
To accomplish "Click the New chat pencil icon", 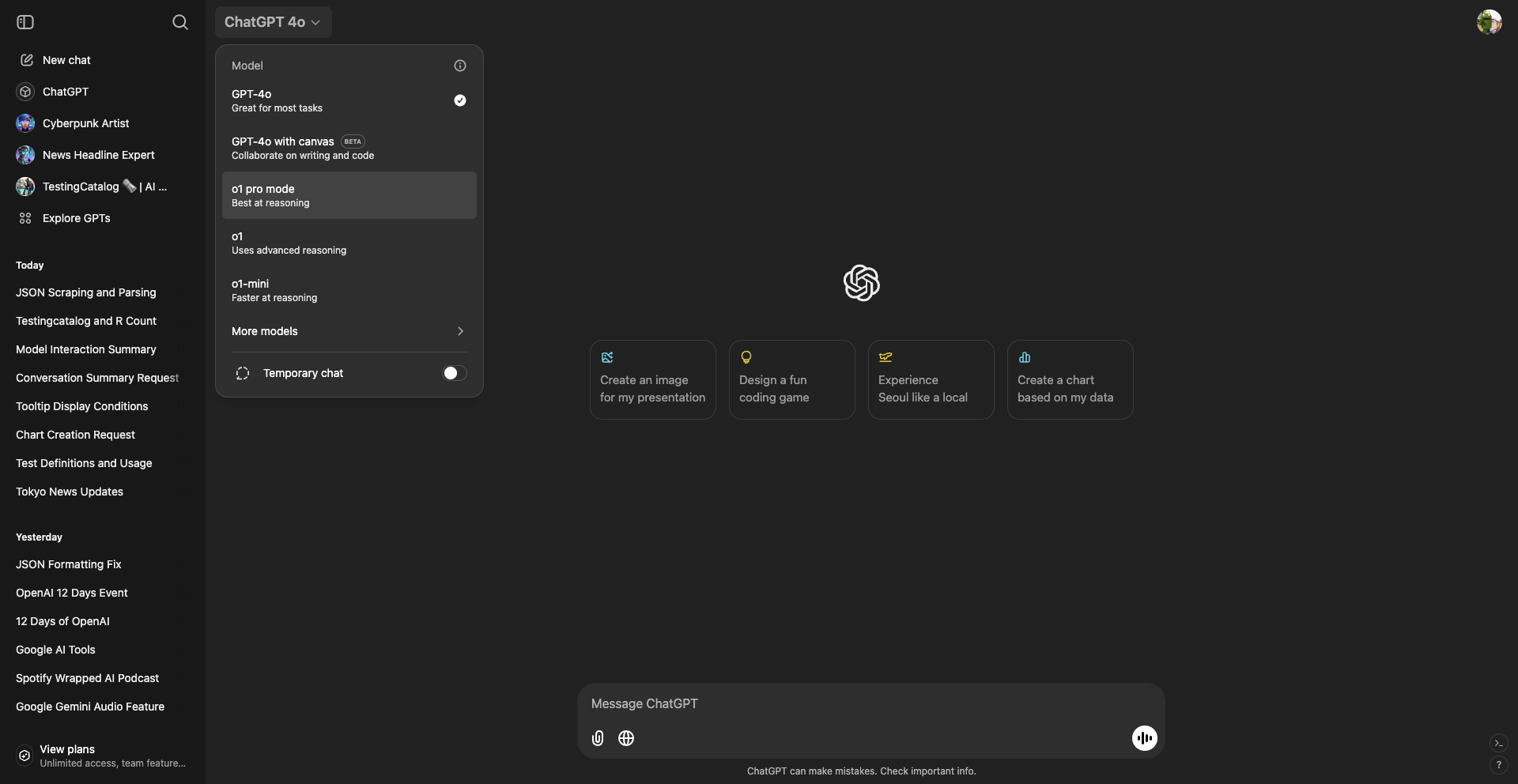I will 26,60.
